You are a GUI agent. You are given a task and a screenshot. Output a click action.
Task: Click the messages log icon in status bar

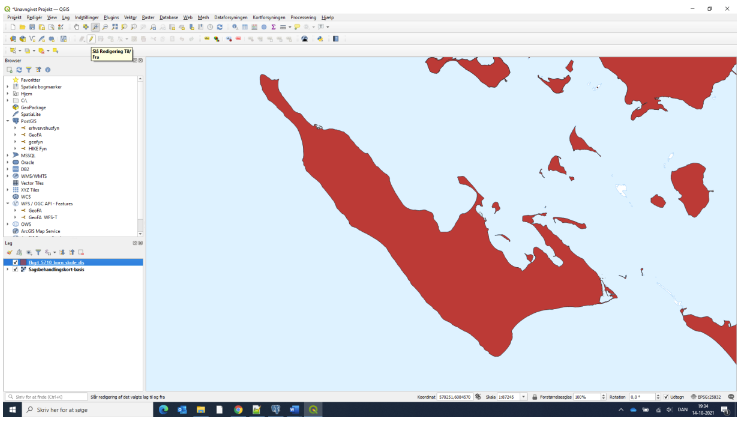click(731, 397)
